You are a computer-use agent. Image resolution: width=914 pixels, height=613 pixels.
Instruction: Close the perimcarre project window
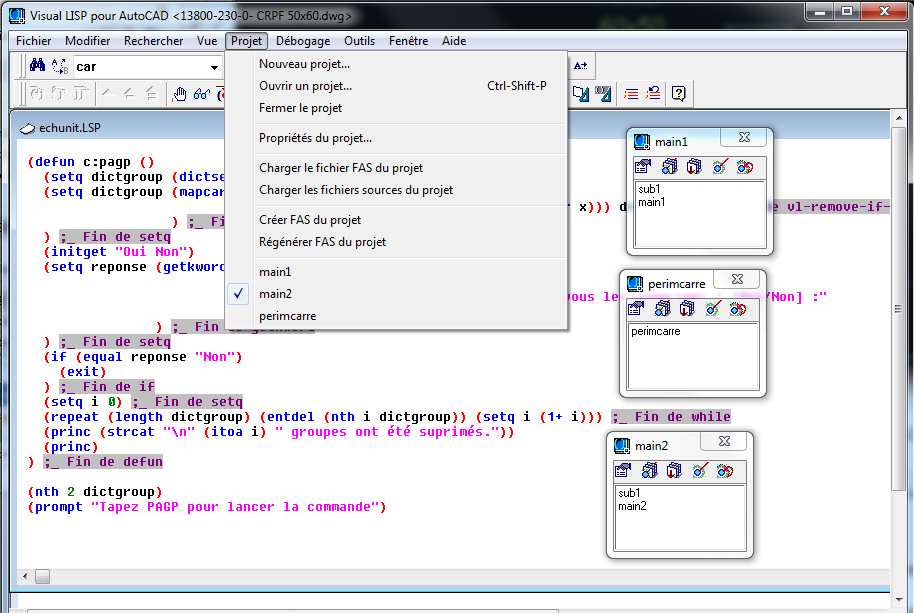point(737,279)
